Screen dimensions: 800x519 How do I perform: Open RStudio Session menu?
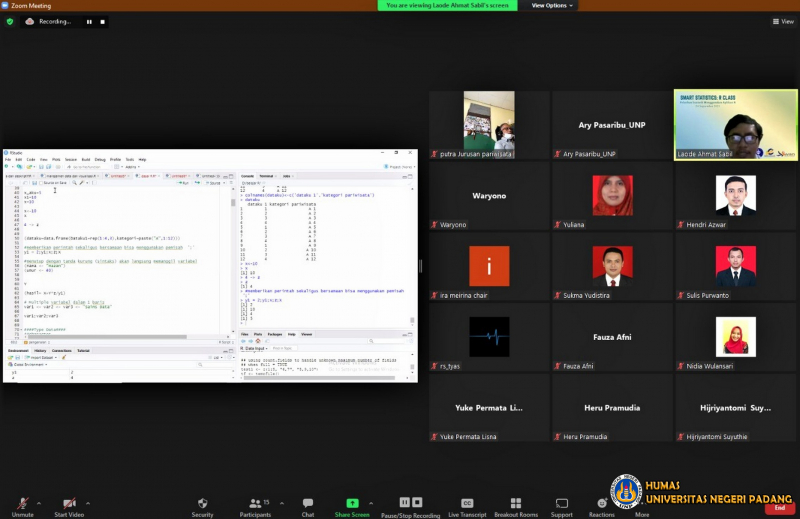(x=70, y=160)
